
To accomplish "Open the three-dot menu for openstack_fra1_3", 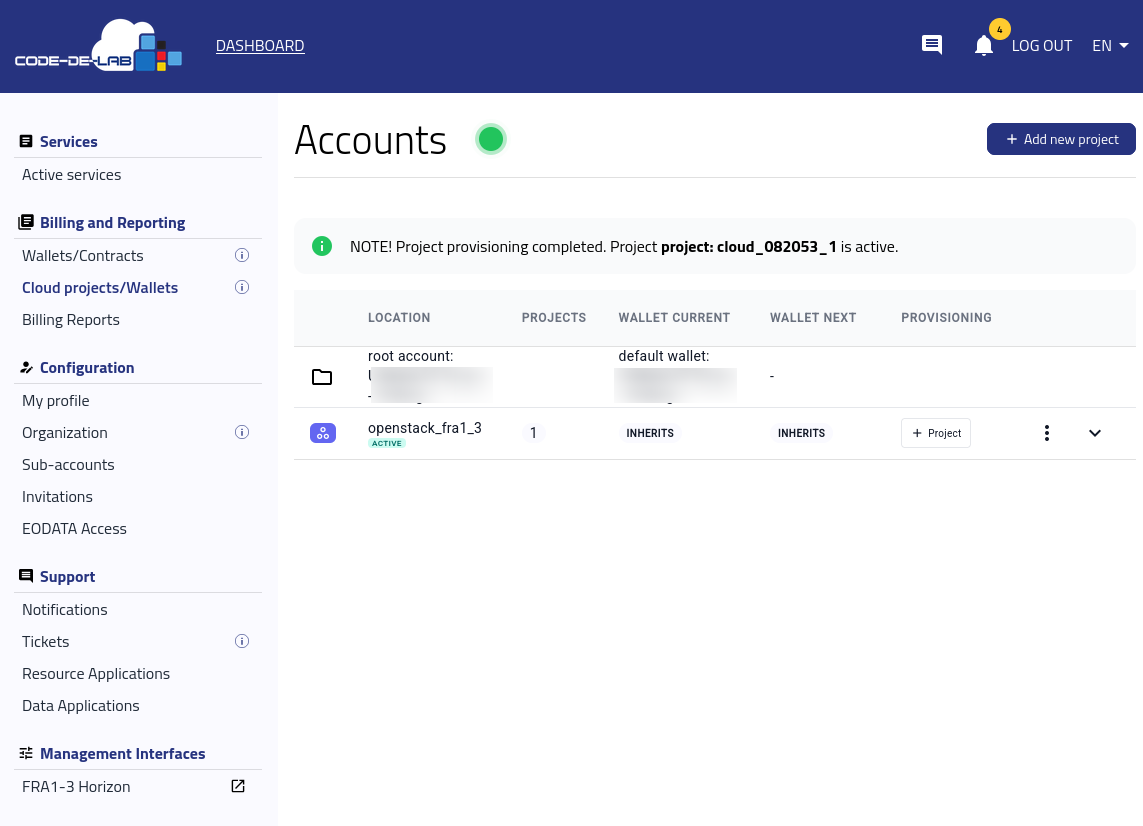I will pyautogui.click(x=1047, y=433).
